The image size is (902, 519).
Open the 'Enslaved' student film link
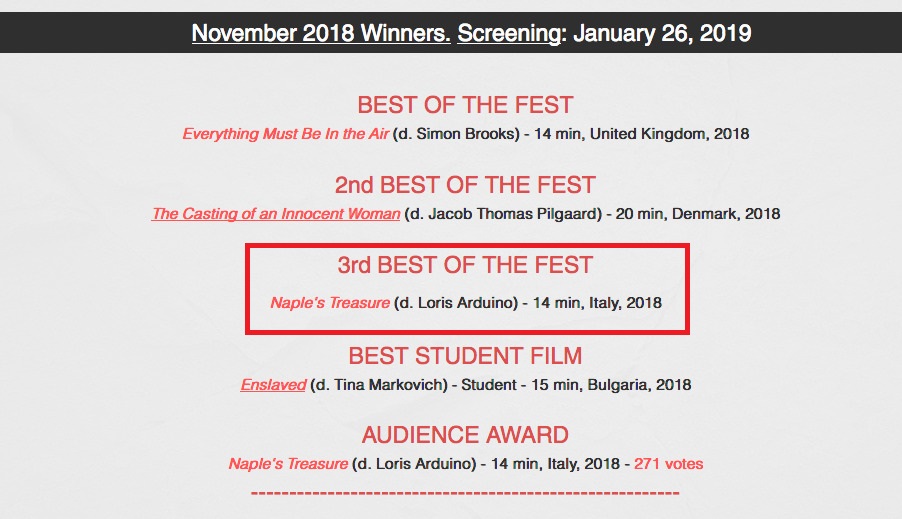click(273, 385)
